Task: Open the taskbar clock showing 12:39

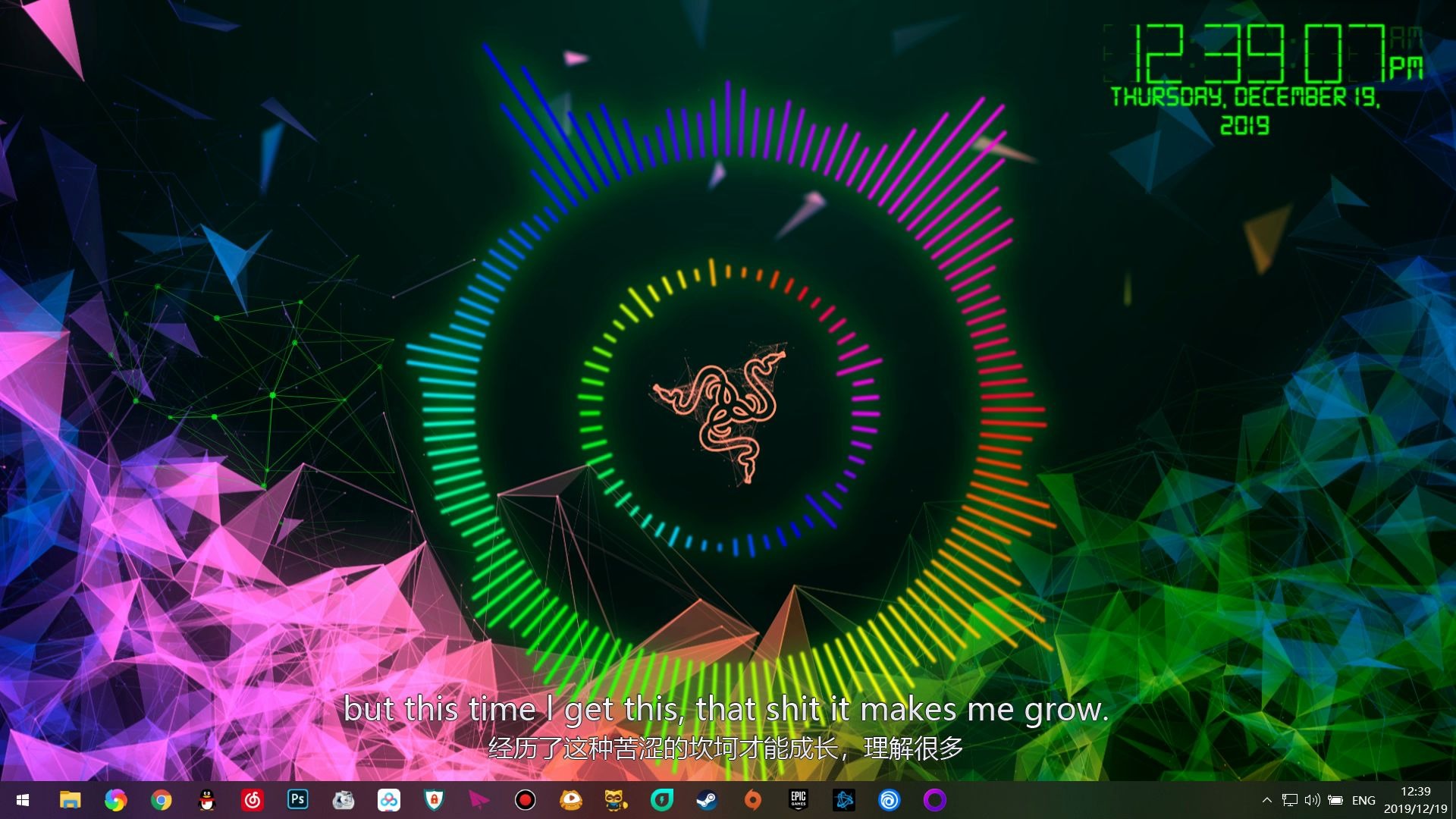Action: pos(1415,800)
